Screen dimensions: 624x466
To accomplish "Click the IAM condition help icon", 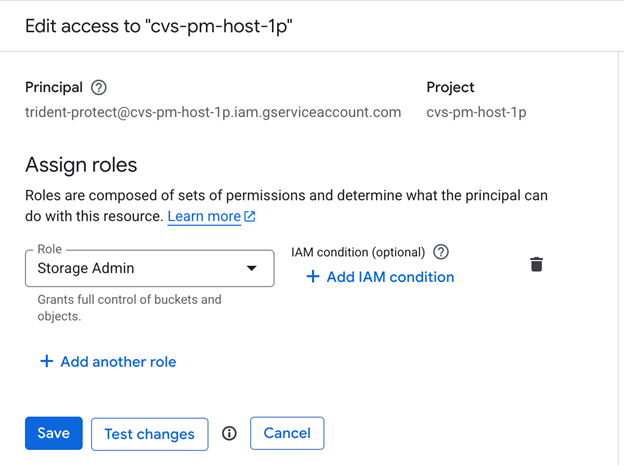I will click(441, 252).
